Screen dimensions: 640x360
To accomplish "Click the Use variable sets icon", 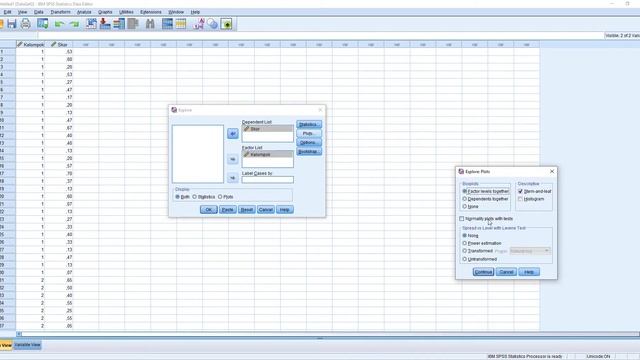I will click(213, 24).
